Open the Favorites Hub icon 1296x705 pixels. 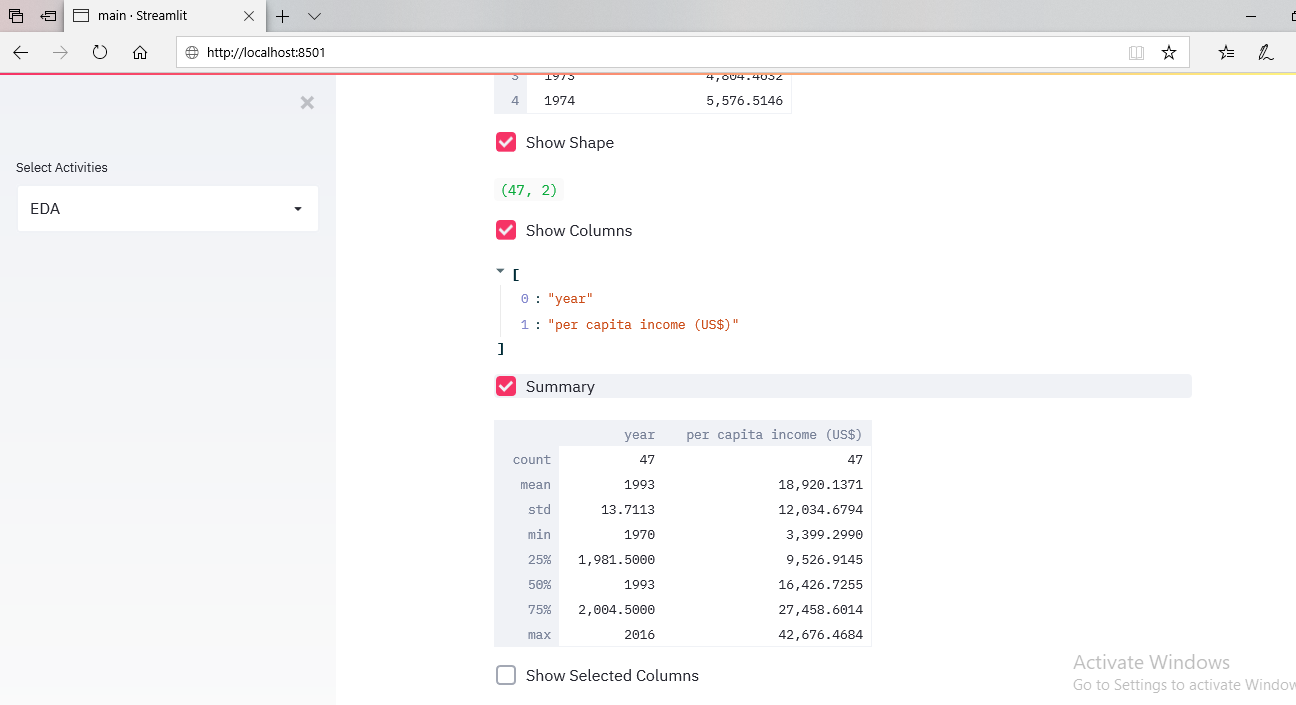point(1225,52)
